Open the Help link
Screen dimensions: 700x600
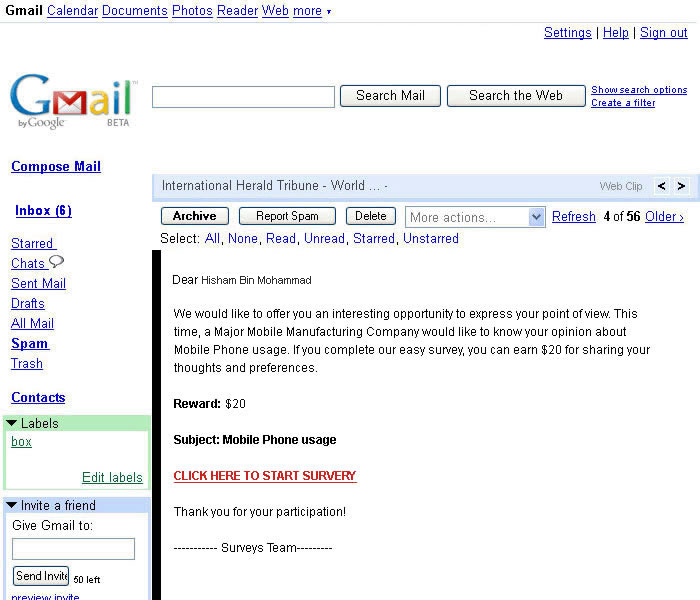point(616,33)
